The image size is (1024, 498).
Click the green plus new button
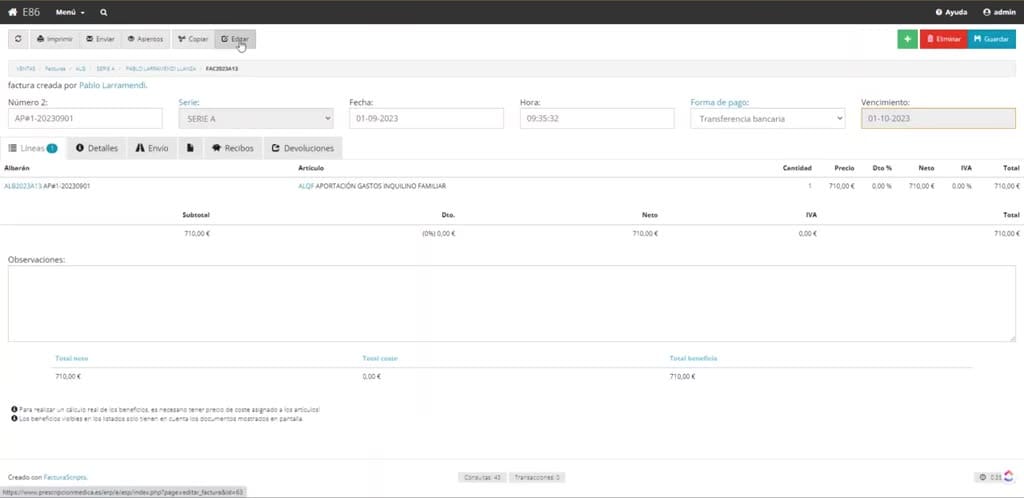(907, 39)
